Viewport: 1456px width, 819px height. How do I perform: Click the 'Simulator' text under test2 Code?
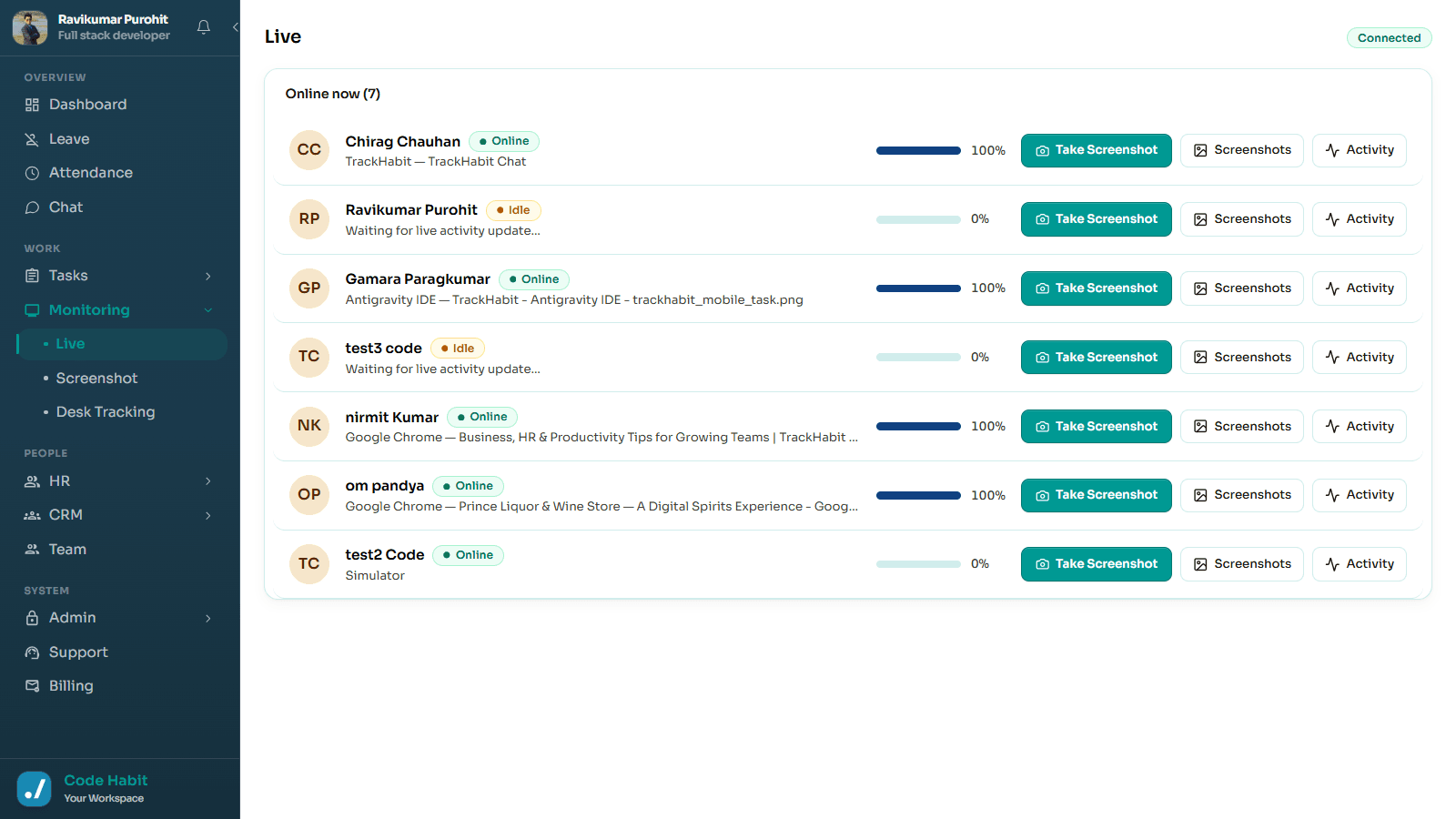pos(375,576)
